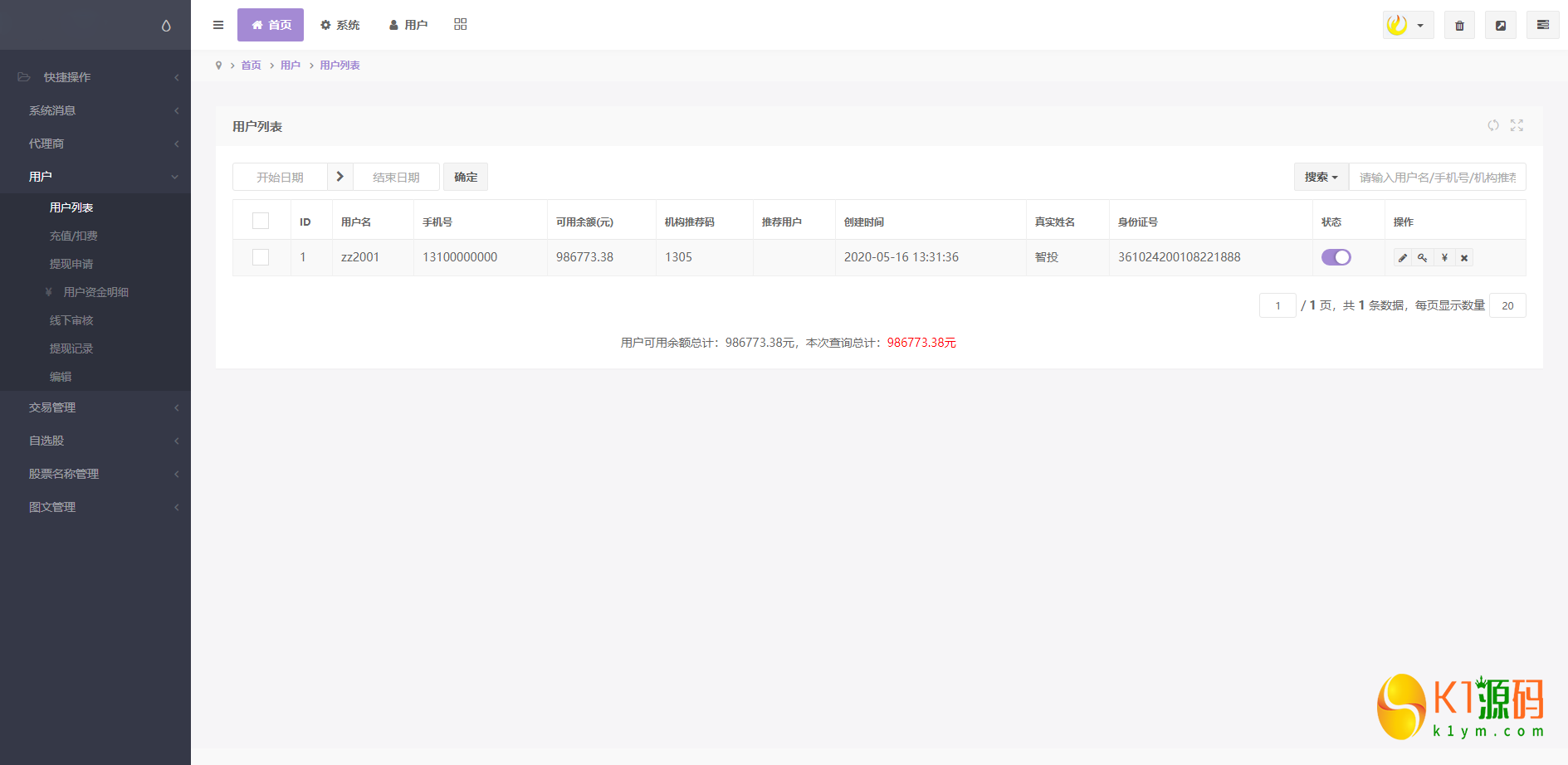This screenshot has width=1568, height=765.
Task: Toggle the status switch for user zz2001
Action: click(1336, 257)
